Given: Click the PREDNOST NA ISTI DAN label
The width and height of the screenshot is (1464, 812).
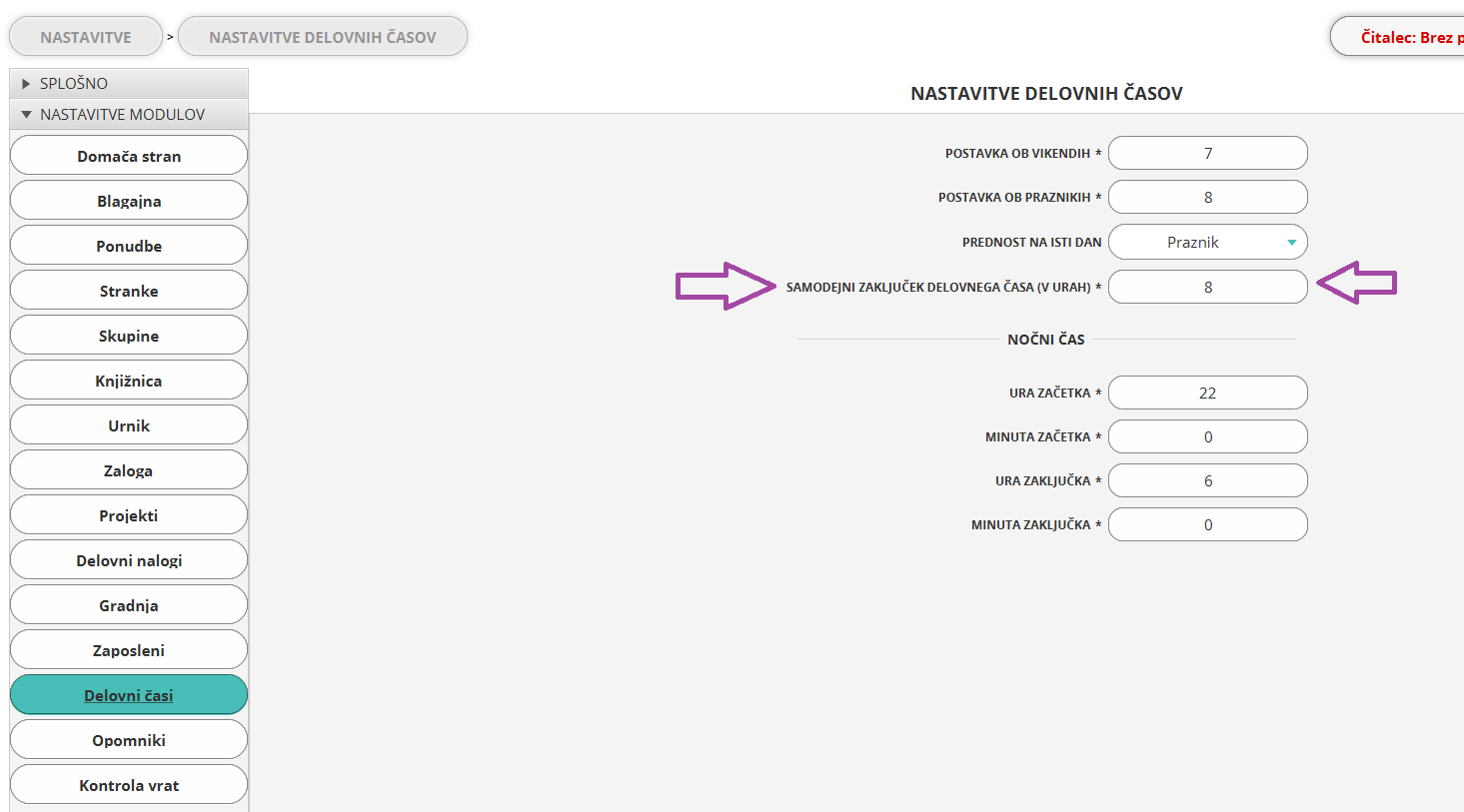Looking at the screenshot, I should pos(1031,243).
